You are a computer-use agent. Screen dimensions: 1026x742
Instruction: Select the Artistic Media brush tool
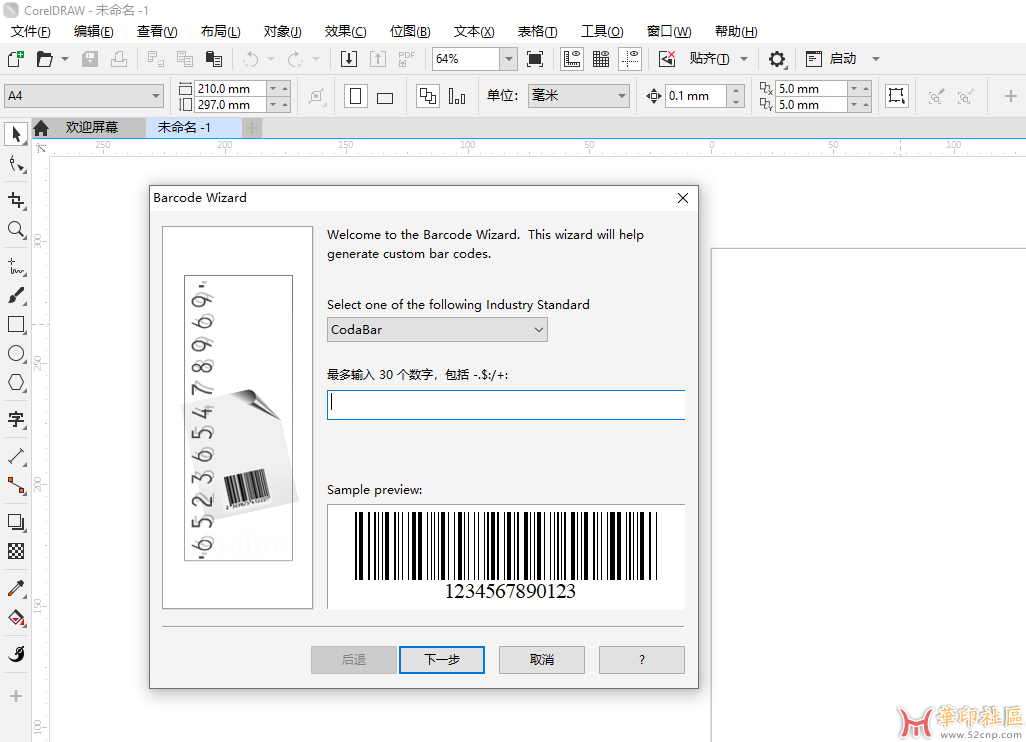click(x=16, y=296)
